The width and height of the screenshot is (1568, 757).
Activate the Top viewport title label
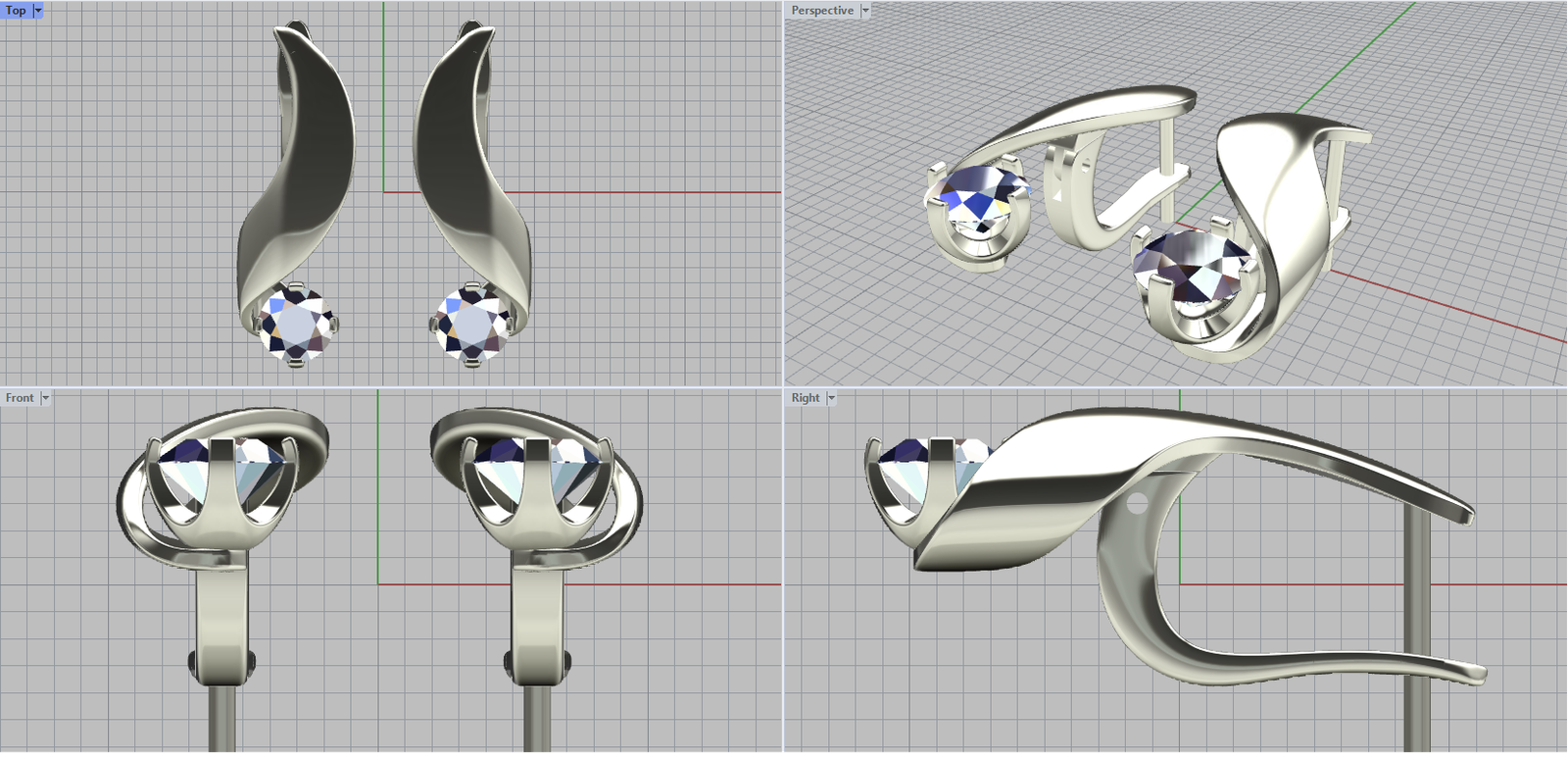coord(16,10)
